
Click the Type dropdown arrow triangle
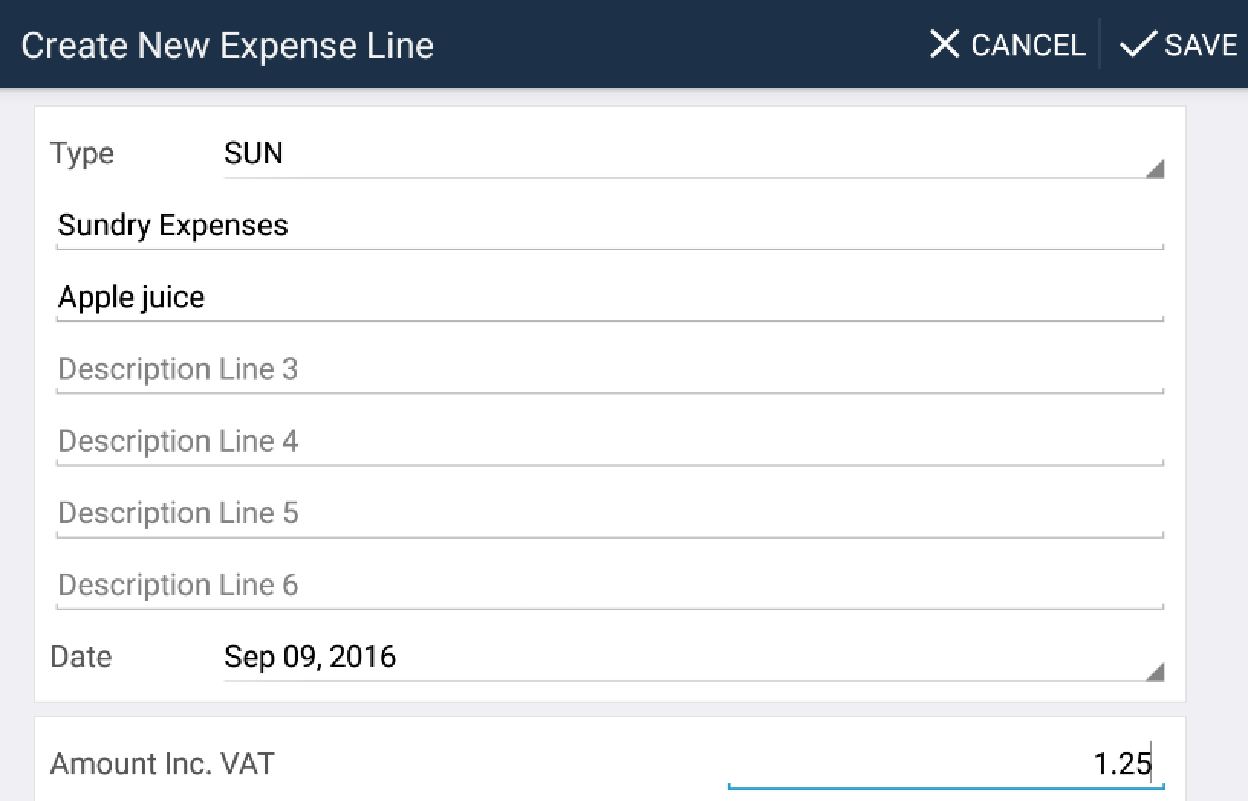coord(1155,170)
